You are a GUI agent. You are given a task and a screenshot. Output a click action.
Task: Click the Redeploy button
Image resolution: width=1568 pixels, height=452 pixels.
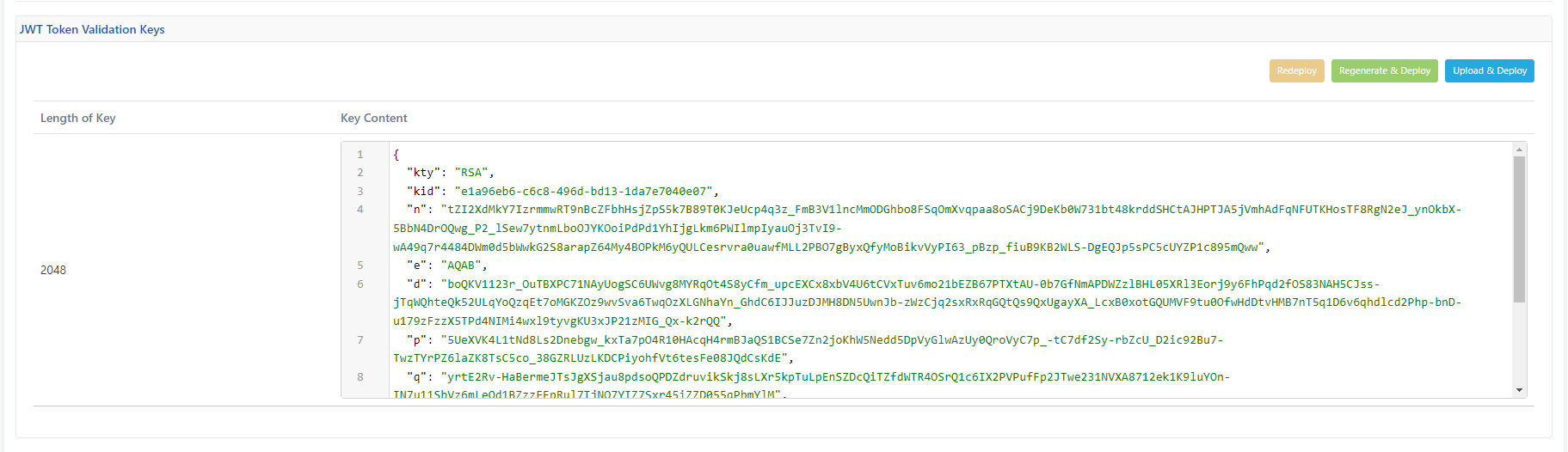pos(1296,71)
